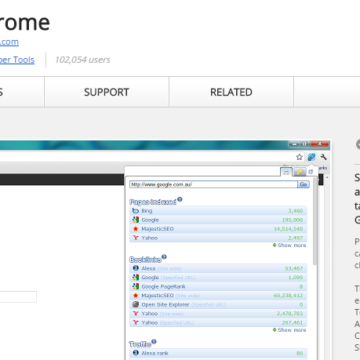Click help icon beside Pages indexed heading
The height and width of the screenshot is (360, 360).
[180, 199]
